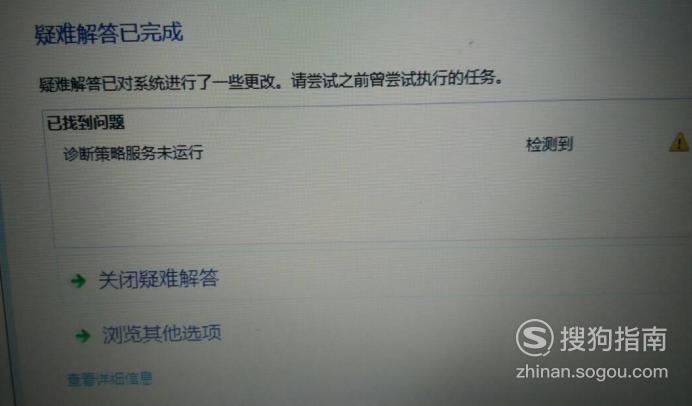The image size is (692, 406).
Task: Click the 疑难解答已完成 title heading
Action: coord(109,33)
